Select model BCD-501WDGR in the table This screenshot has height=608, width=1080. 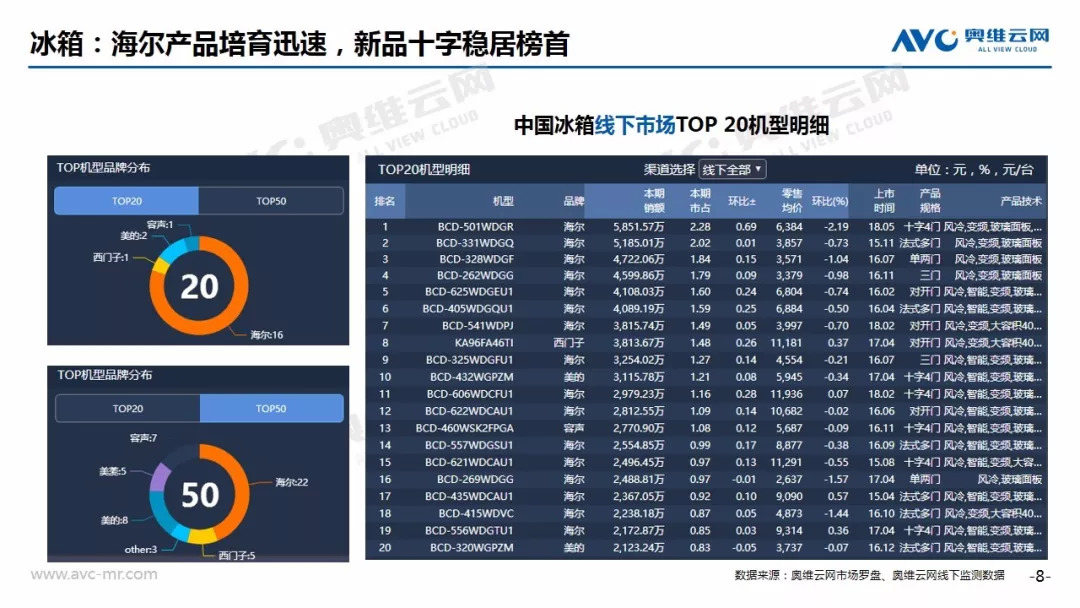coord(475,227)
